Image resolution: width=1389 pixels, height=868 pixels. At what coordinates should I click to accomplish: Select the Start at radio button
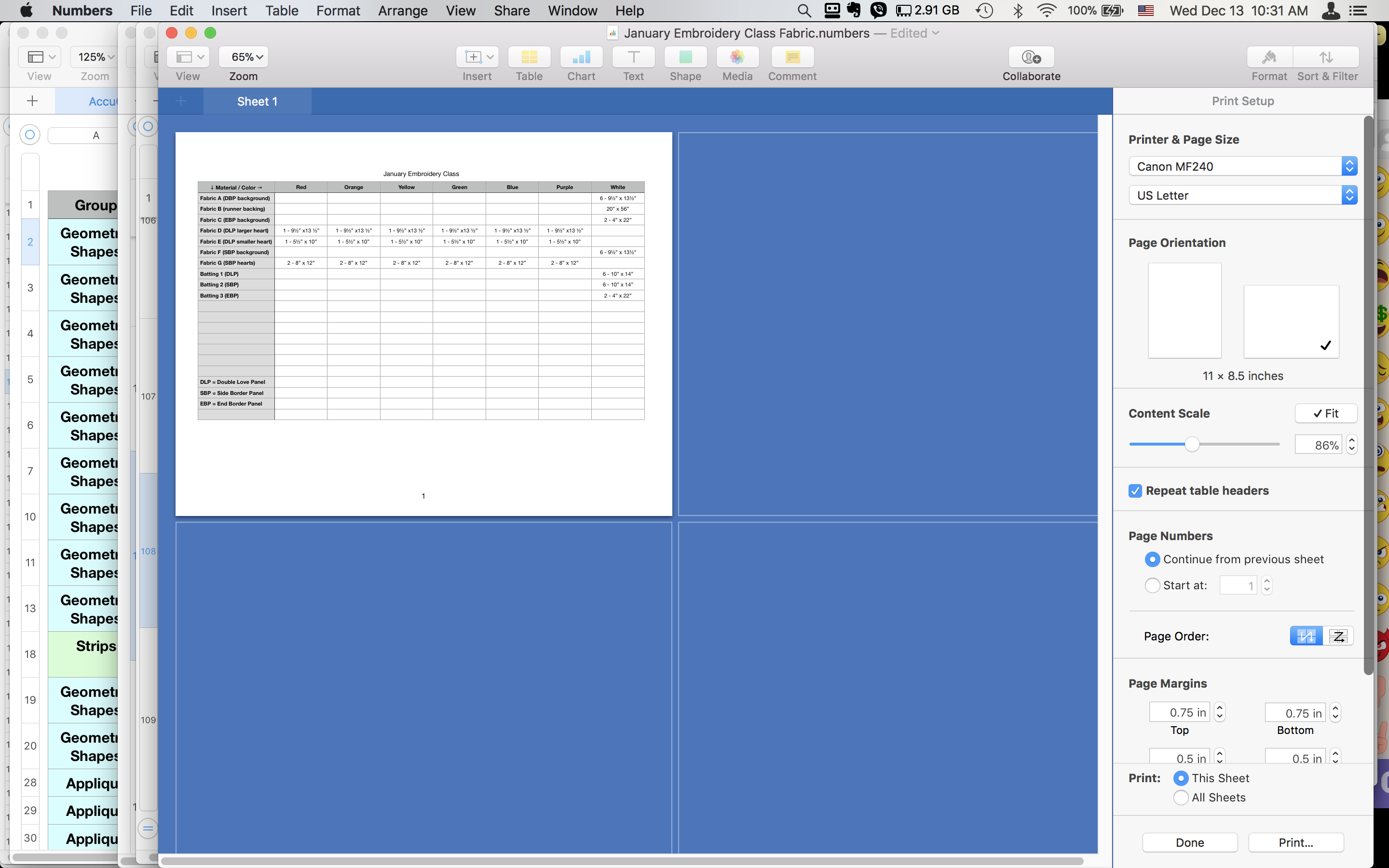coord(1152,585)
